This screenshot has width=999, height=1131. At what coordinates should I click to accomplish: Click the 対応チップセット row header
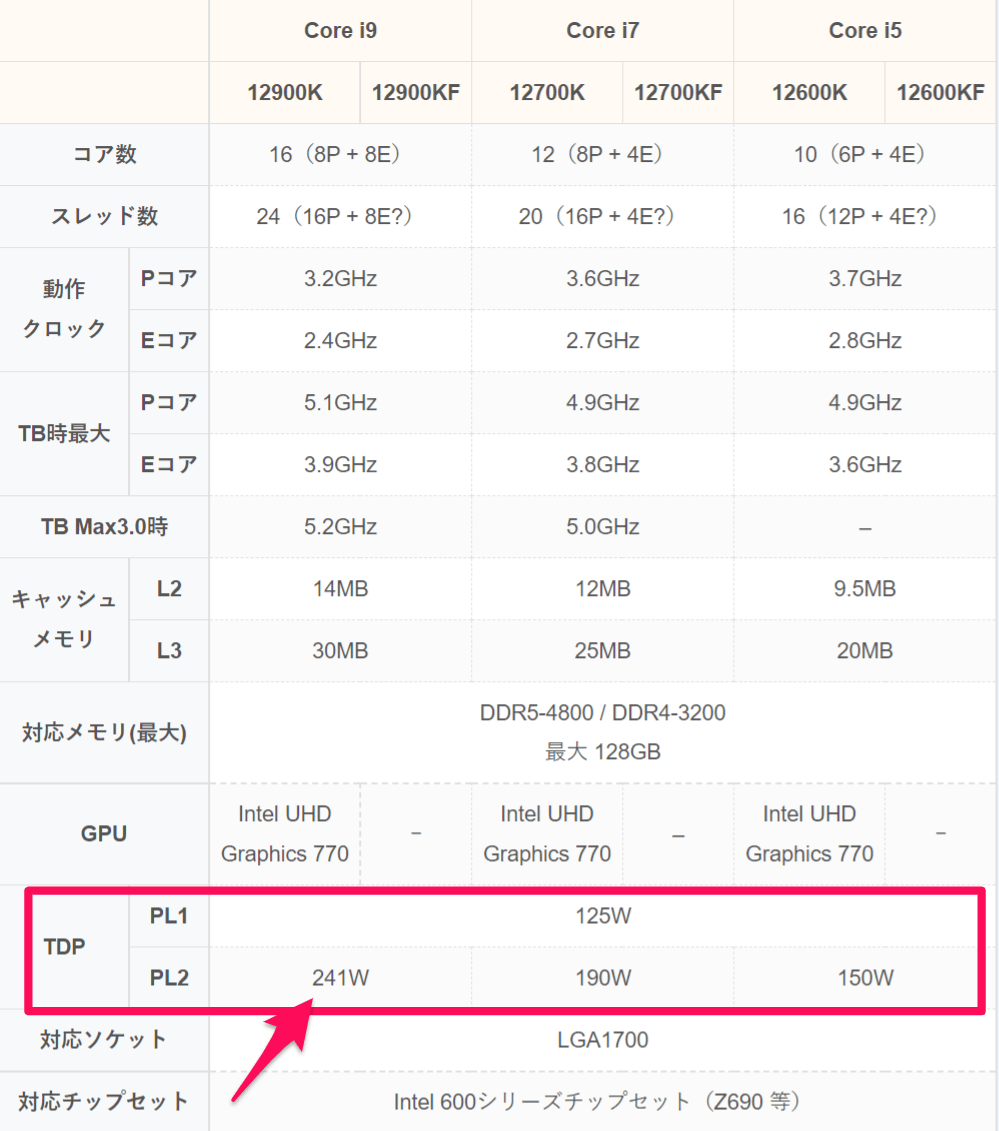click(x=105, y=1101)
